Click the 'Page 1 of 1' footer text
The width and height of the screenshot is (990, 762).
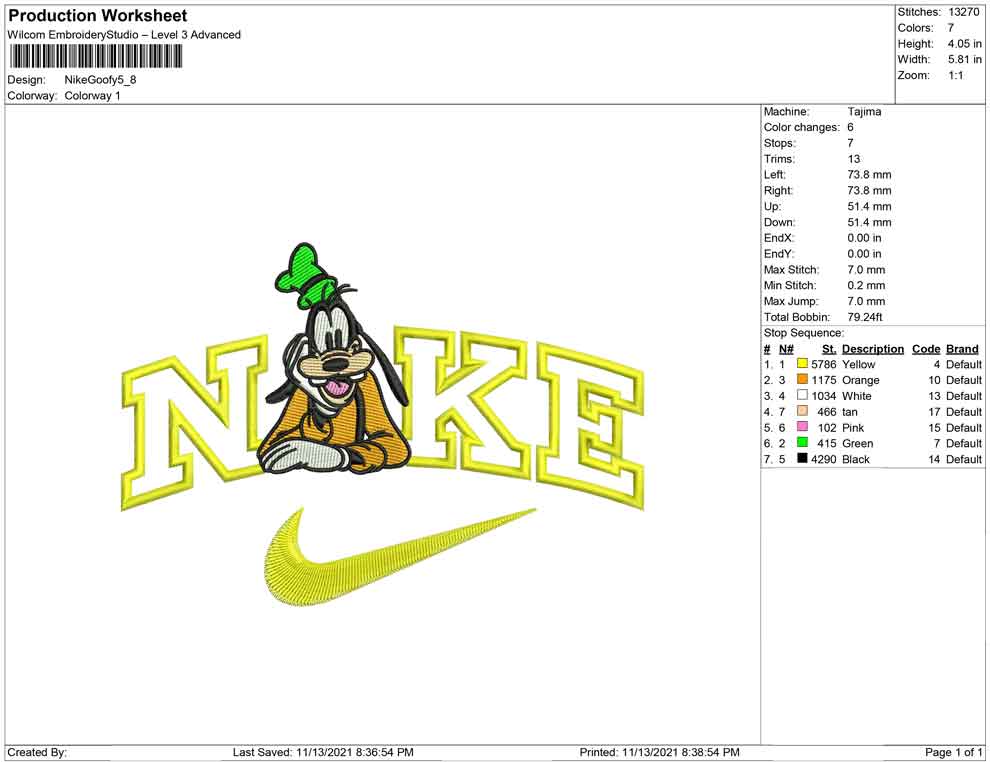(953, 752)
